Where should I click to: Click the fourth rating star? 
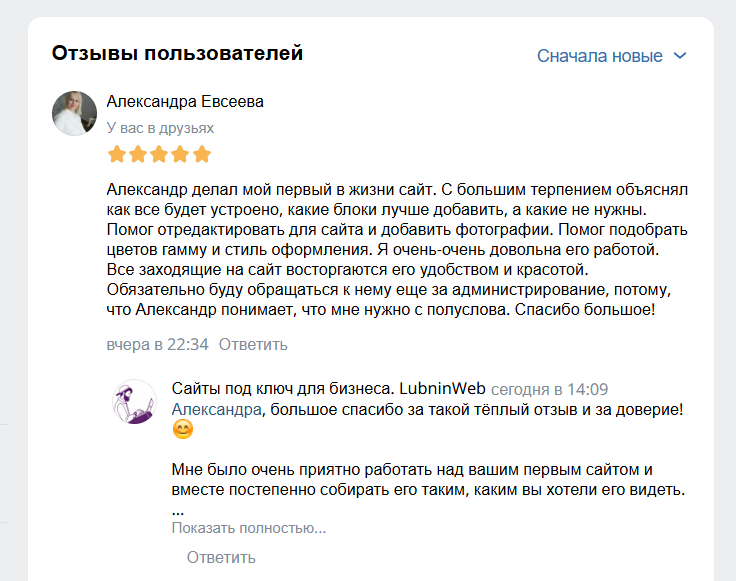pos(180,154)
